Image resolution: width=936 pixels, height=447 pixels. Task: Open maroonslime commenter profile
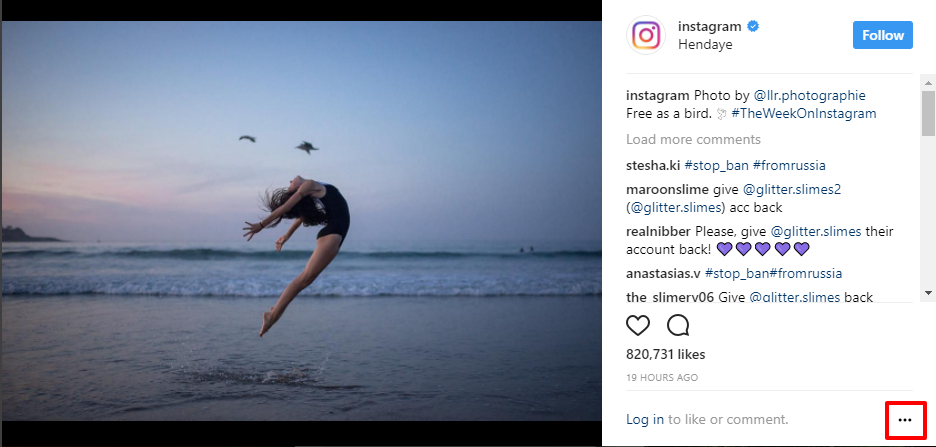pyautogui.click(x=666, y=189)
